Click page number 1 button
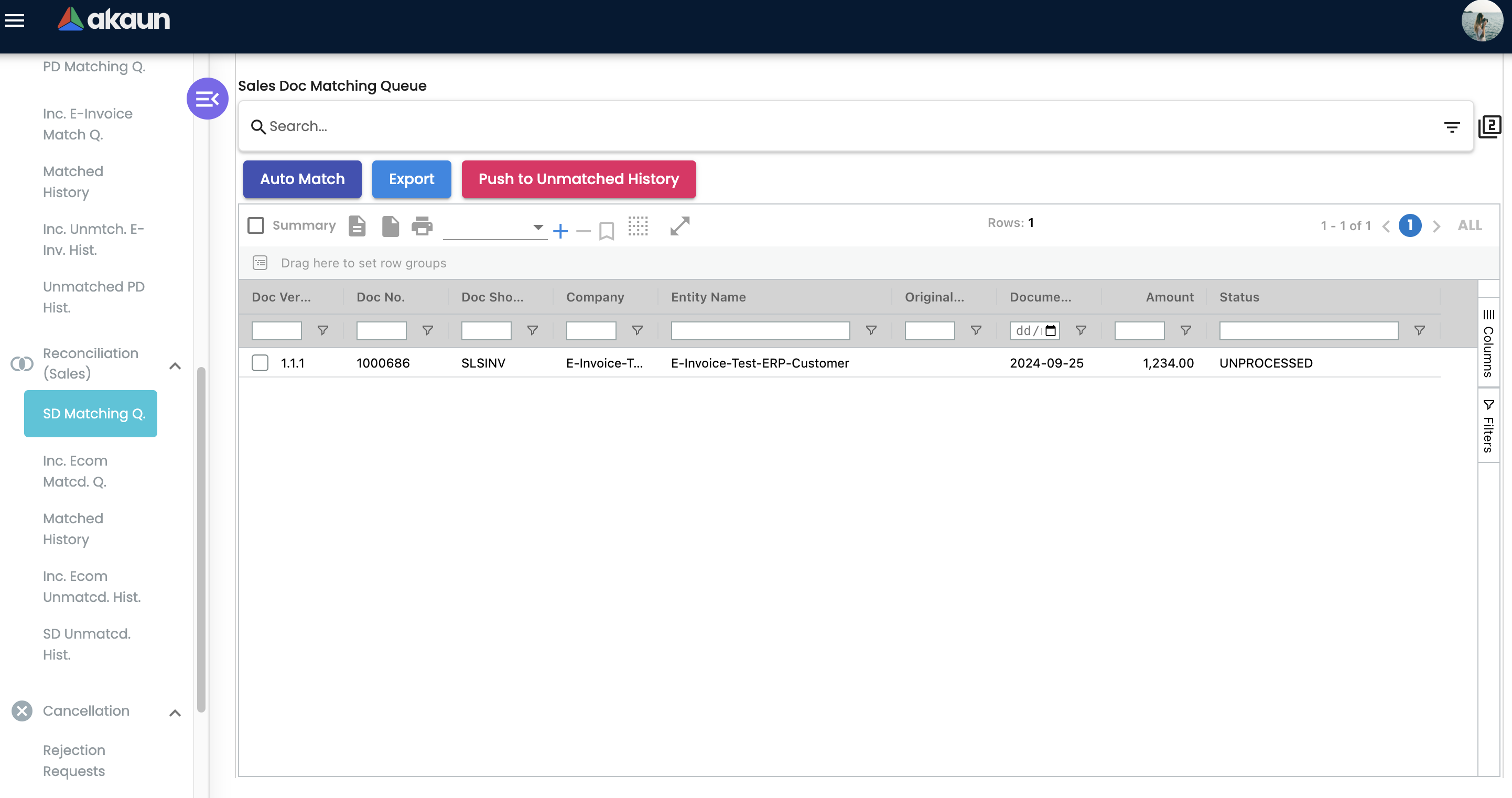Viewport: 1512px width, 798px height. (1410, 225)
